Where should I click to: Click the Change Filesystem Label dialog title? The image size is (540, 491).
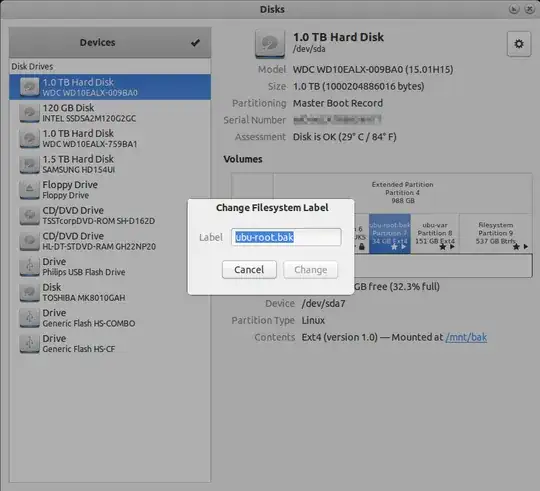click(272, 208)
